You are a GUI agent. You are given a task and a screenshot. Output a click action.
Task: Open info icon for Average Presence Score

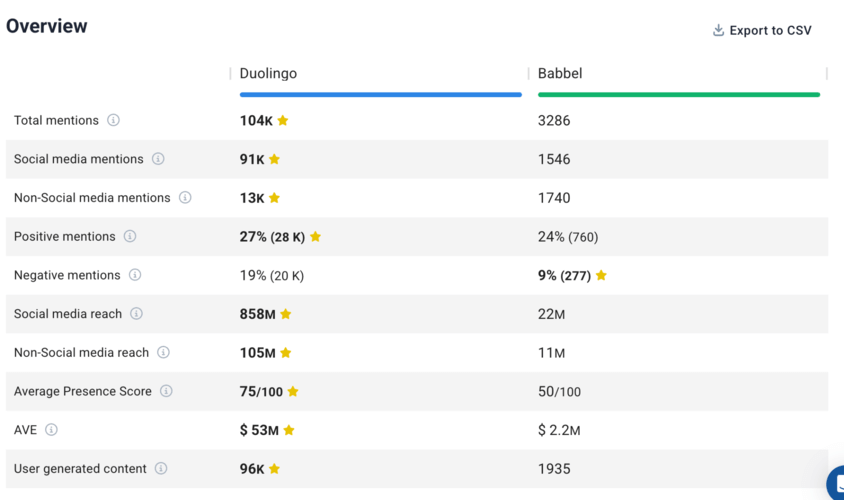tap(166, 391)
